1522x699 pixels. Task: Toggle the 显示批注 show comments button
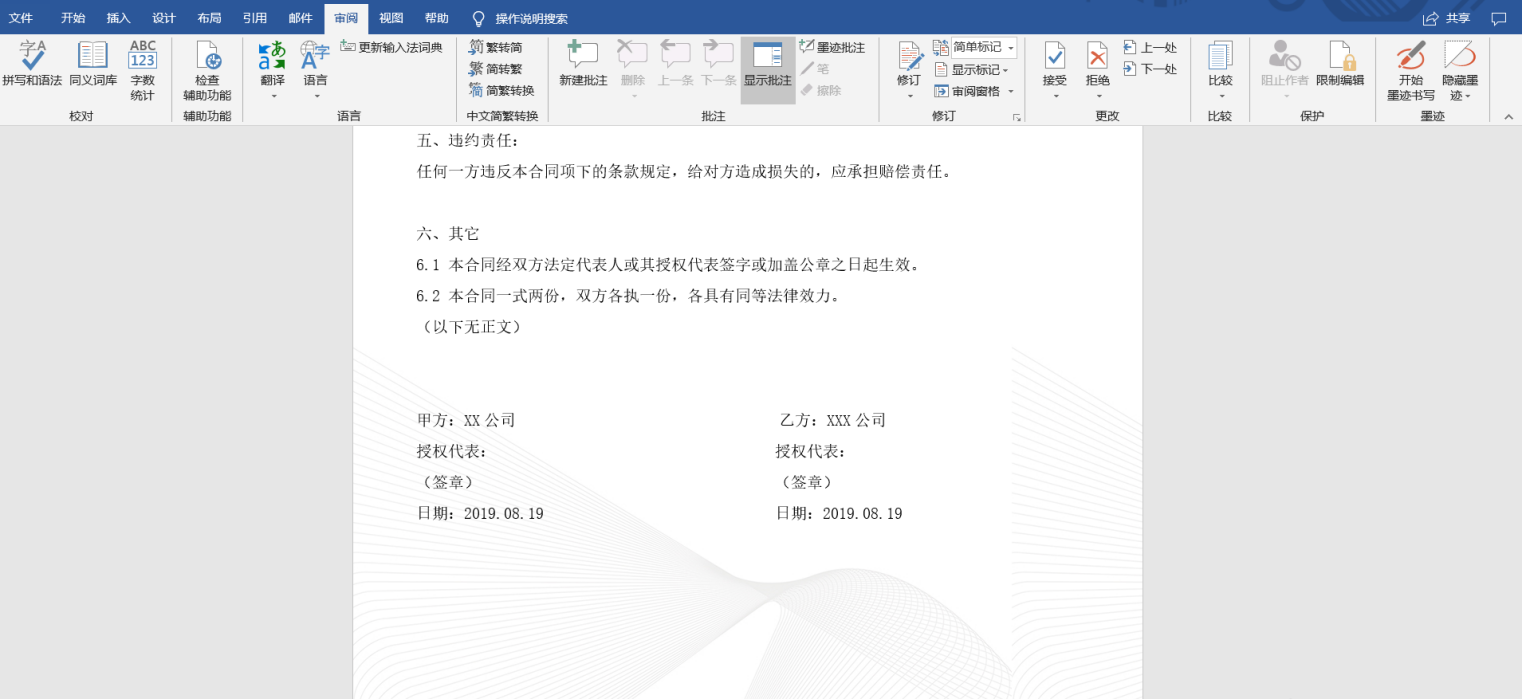(768, 70)
